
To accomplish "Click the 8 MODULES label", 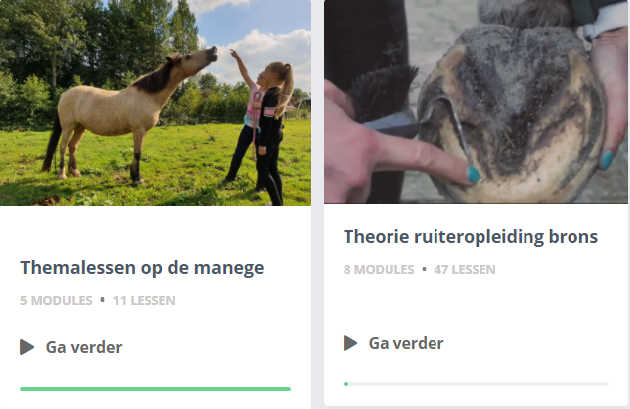I will pyautogui.click(x=379, y=270).
